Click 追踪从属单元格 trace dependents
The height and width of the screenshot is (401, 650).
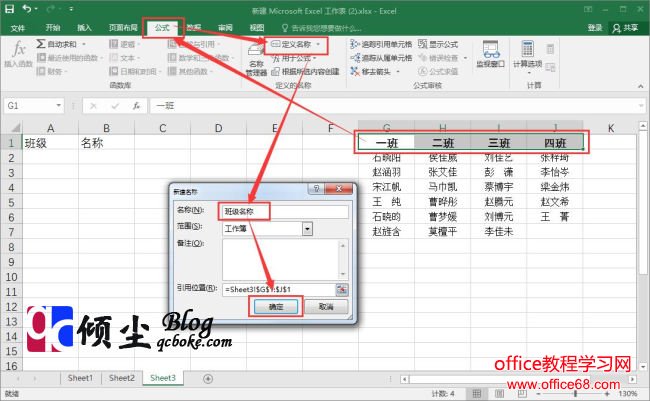(381, 58)
